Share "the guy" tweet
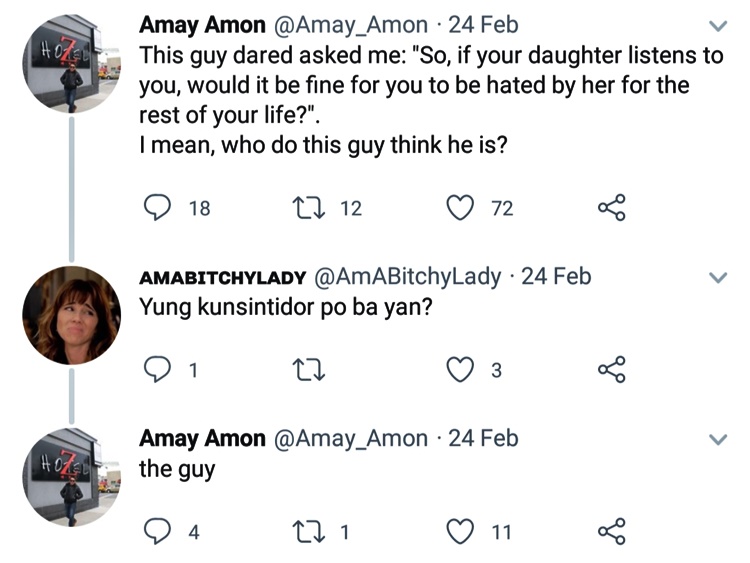 610,532
